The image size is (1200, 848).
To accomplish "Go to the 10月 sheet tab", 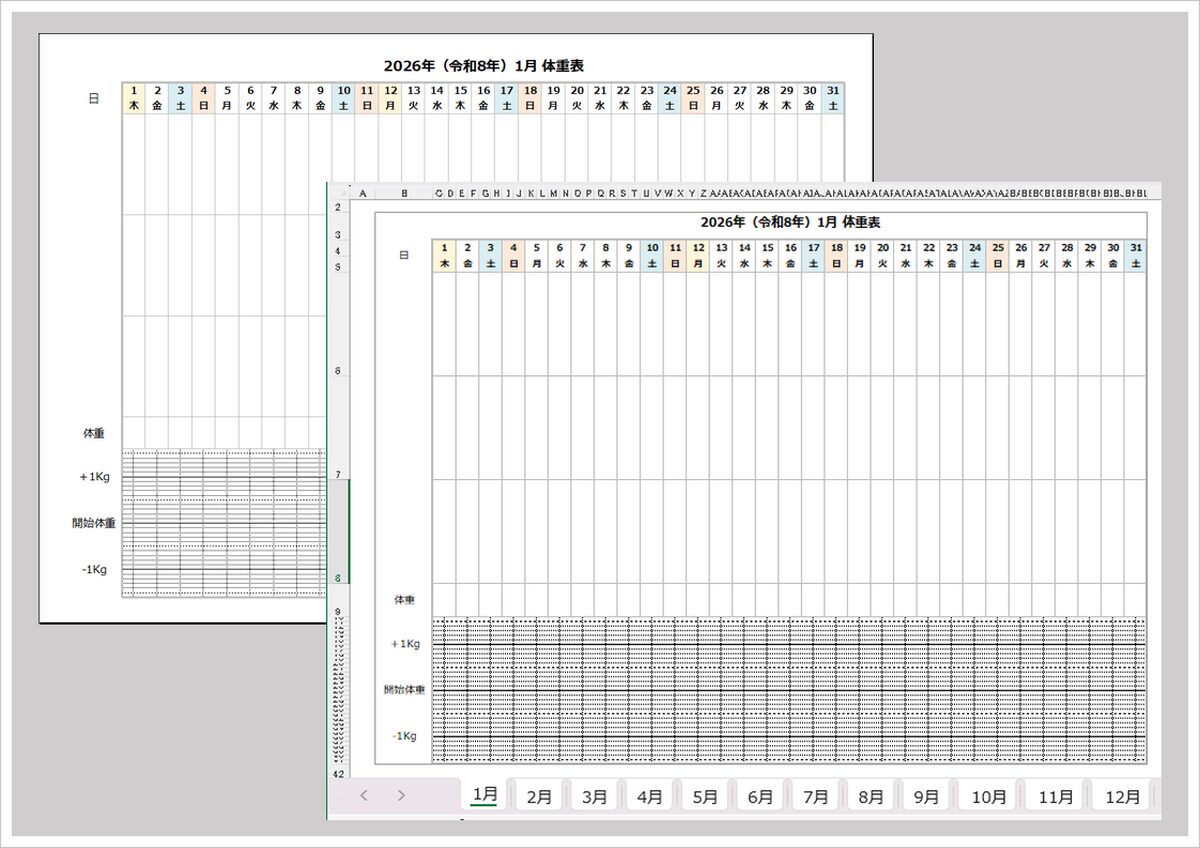I will click(989, 797).
